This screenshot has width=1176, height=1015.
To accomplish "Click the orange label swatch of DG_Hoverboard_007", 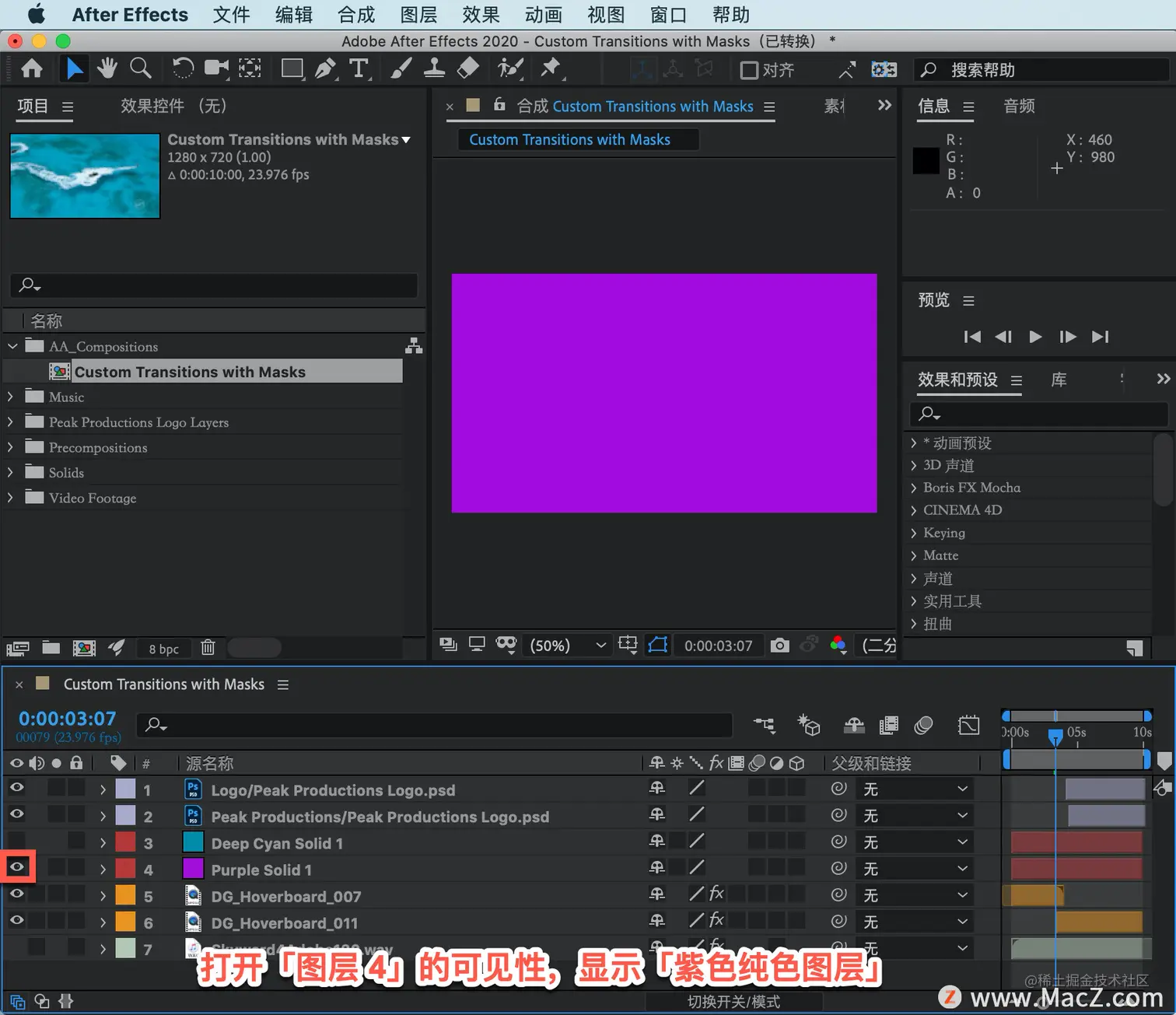I will (x=126, y=895).
